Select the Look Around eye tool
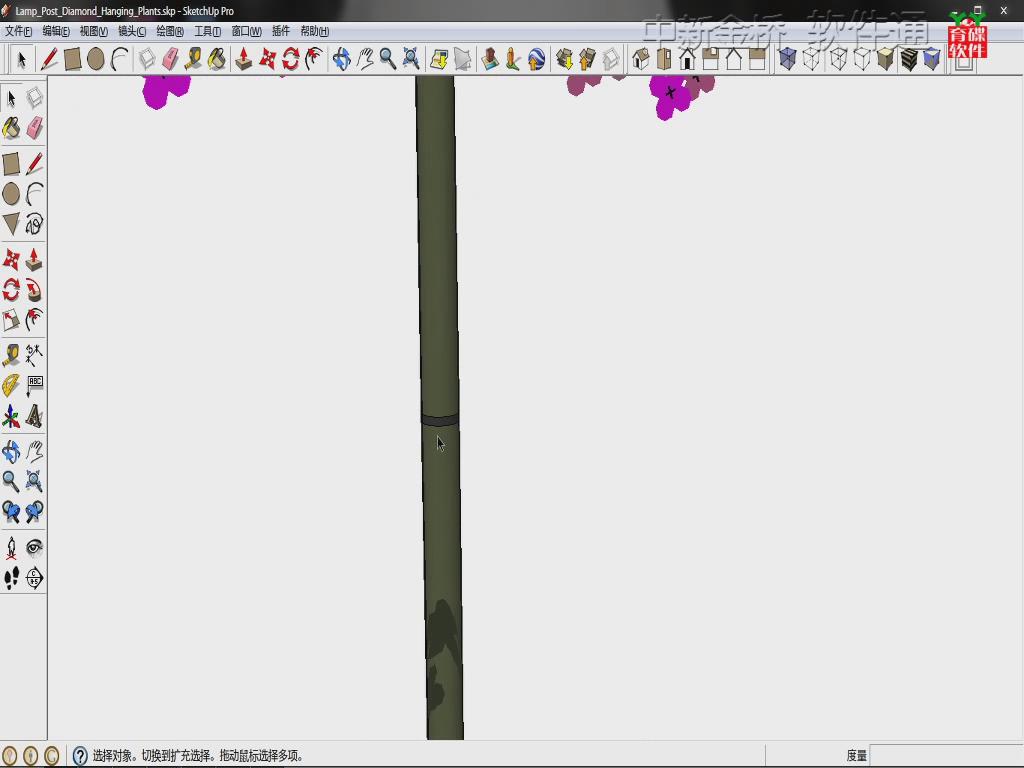The height and width of the screenshot is (768, 1024). (34, 548)
